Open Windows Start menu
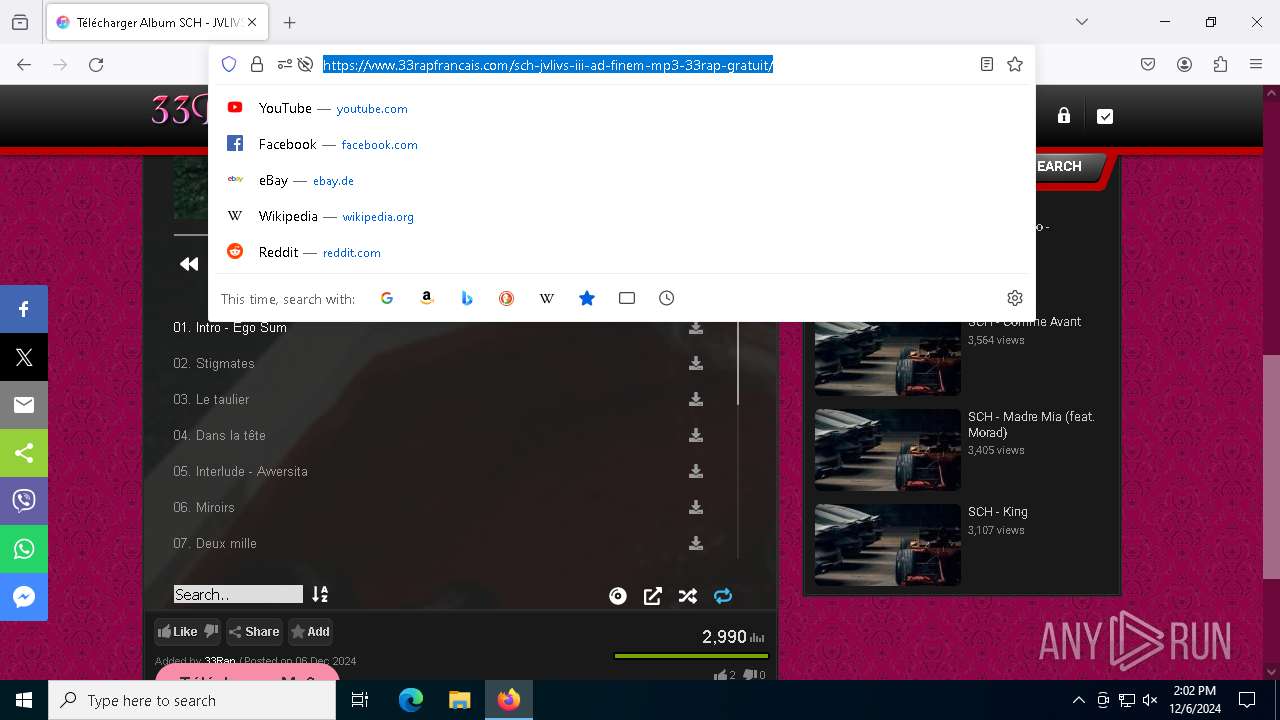 (24, 700)
